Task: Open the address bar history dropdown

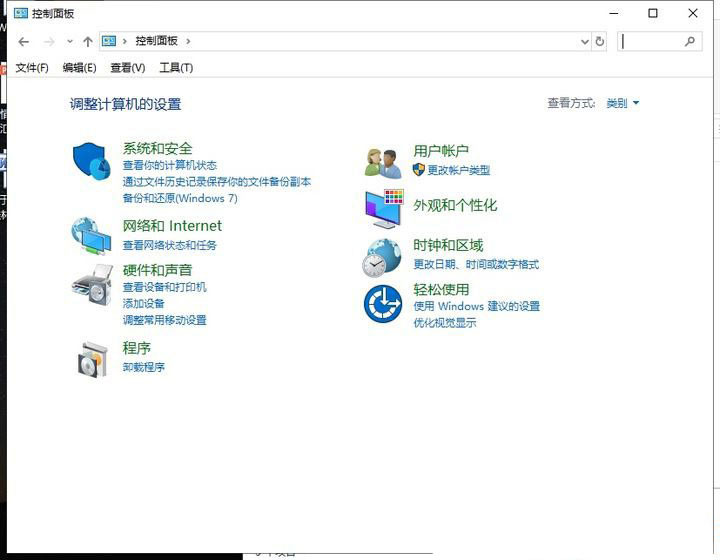Action: (585, 42)
